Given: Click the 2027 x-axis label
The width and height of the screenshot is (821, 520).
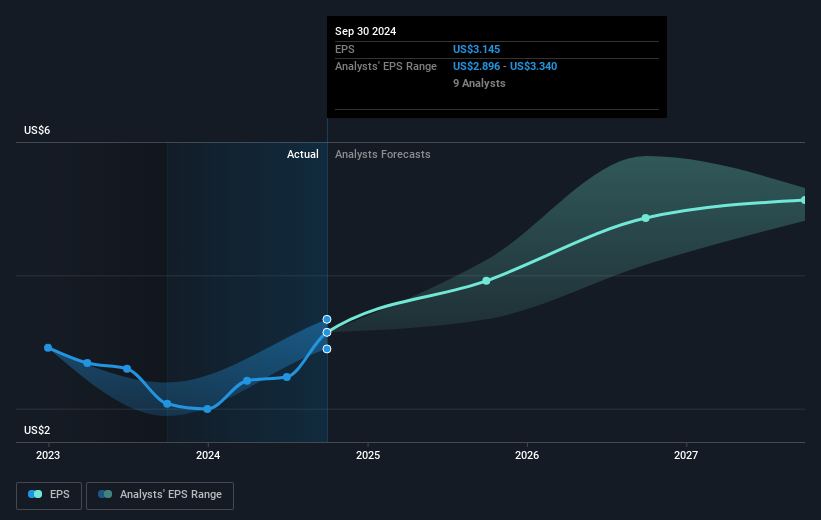Looking at the screenshot, I should coord(686,455).
